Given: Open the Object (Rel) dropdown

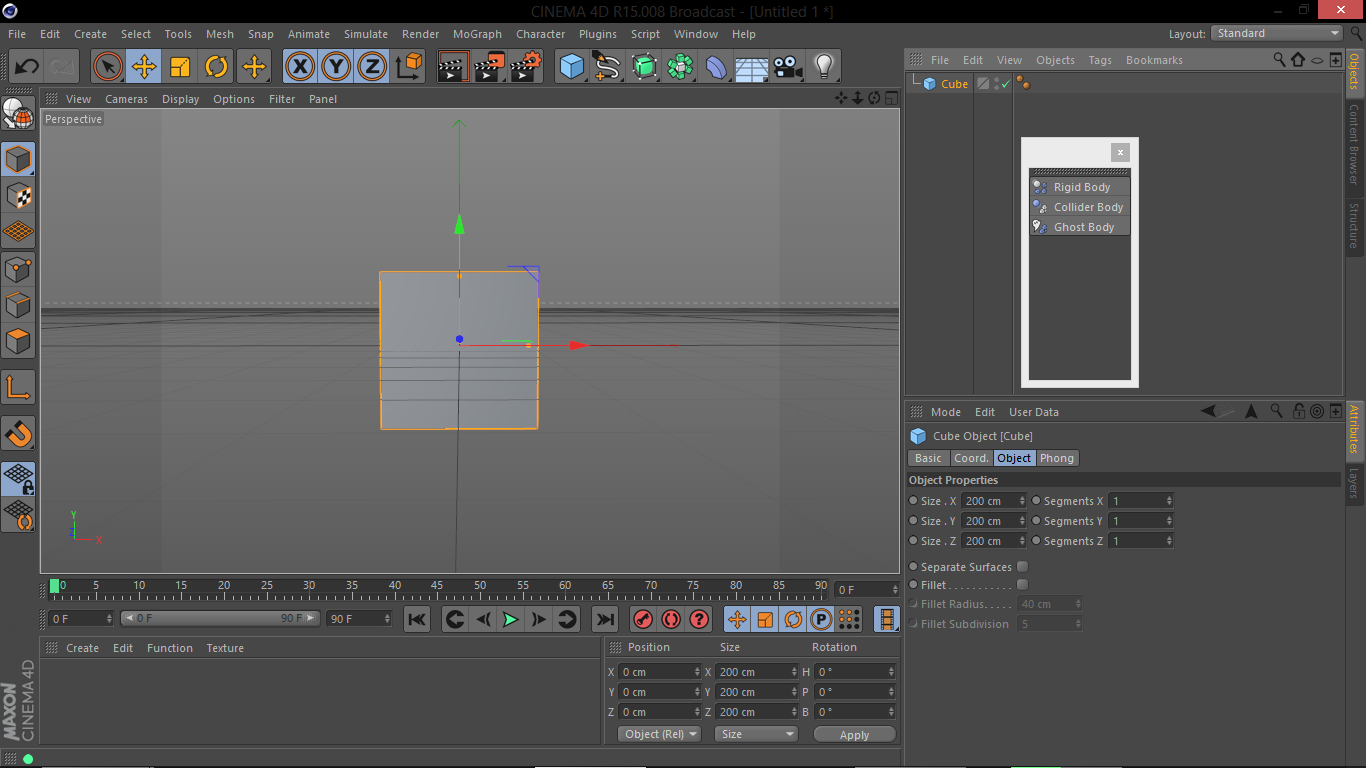Looking at the screenshot, I should [661, 734].
